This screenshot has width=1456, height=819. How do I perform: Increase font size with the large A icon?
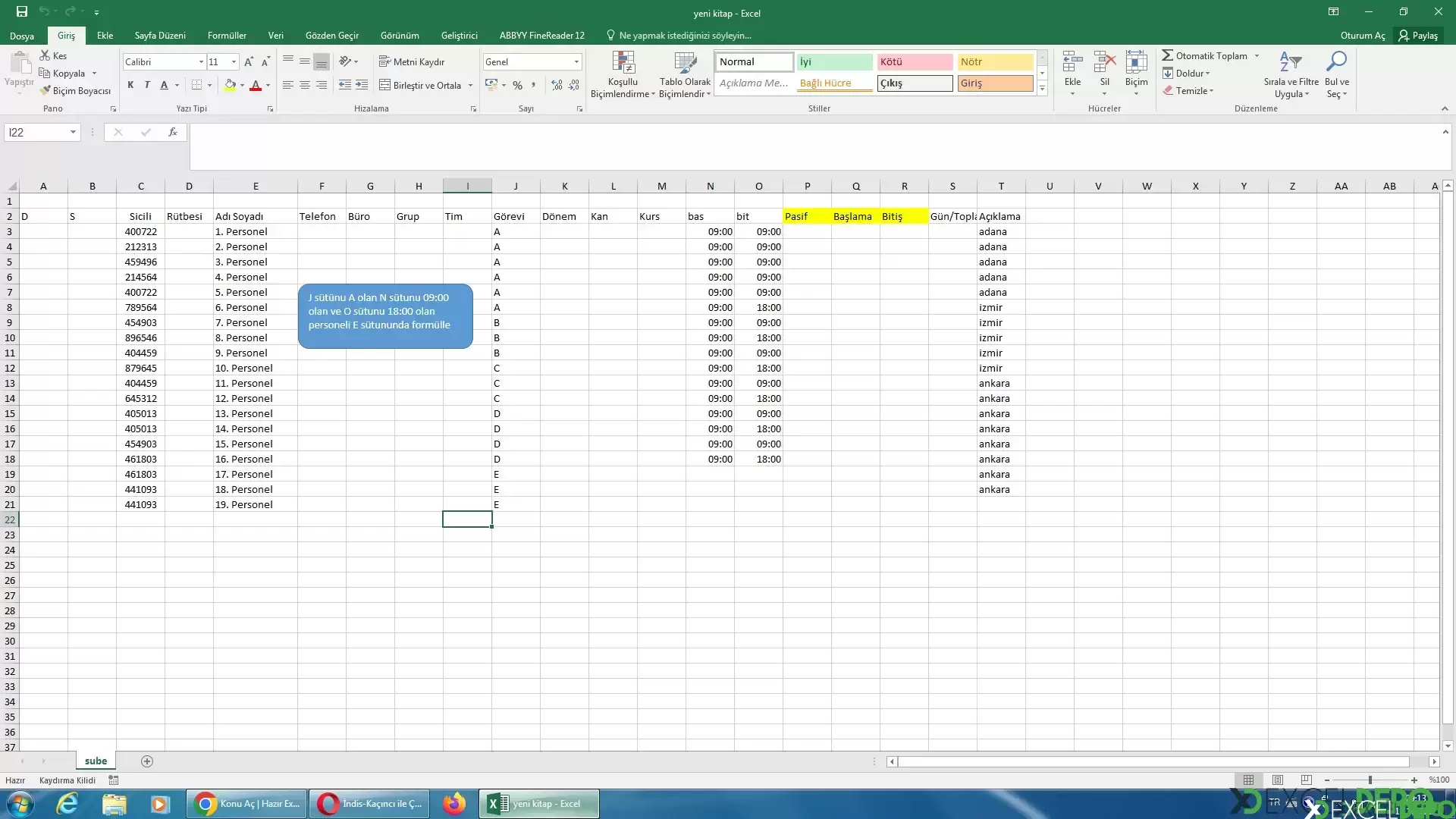[x=249, y=61]
